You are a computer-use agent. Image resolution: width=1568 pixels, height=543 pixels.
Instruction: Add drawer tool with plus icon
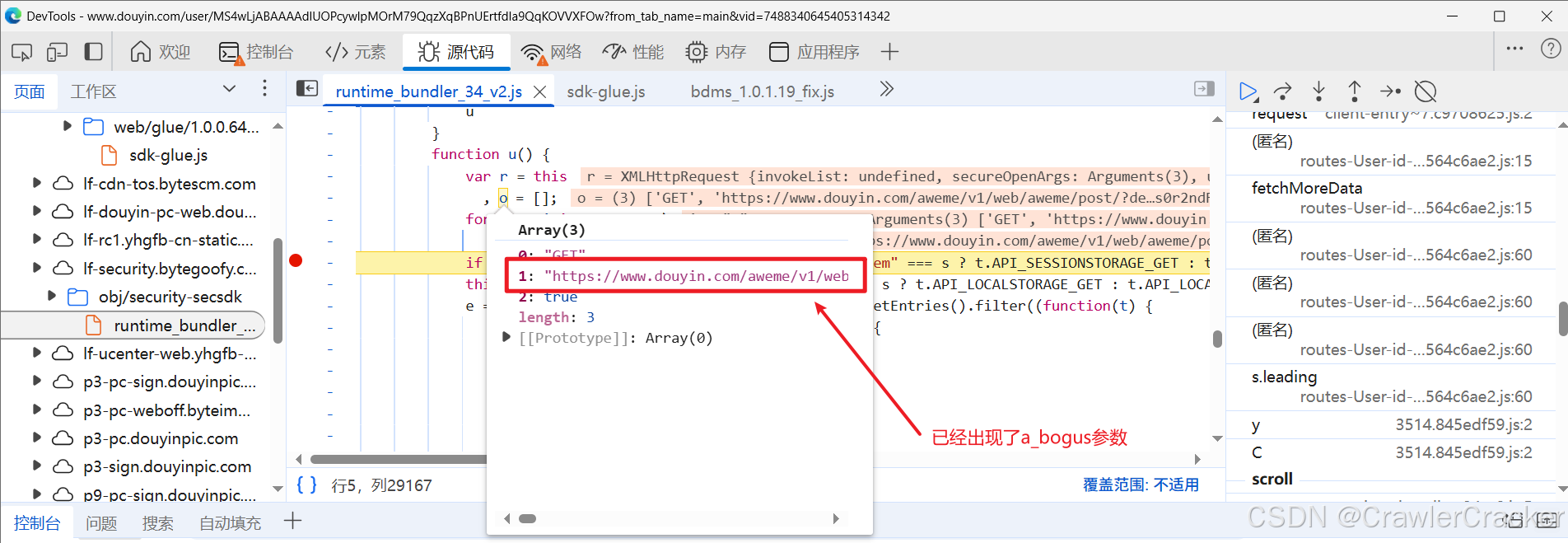[292, 521]
